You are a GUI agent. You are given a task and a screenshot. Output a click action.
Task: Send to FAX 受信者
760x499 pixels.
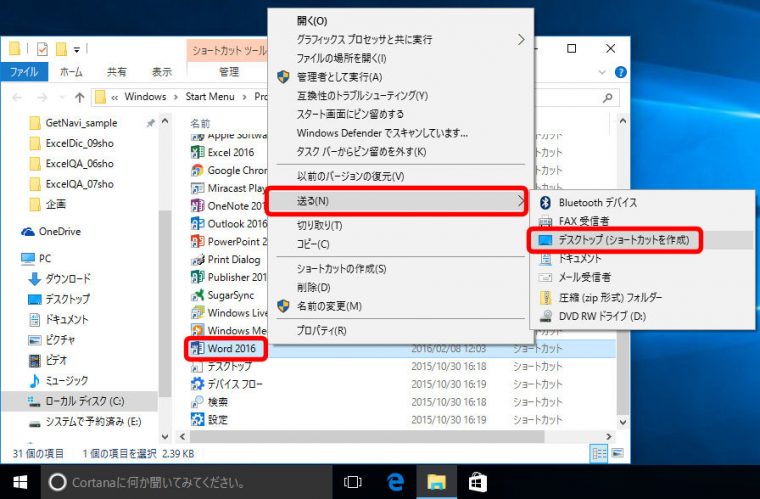(642, 221)
